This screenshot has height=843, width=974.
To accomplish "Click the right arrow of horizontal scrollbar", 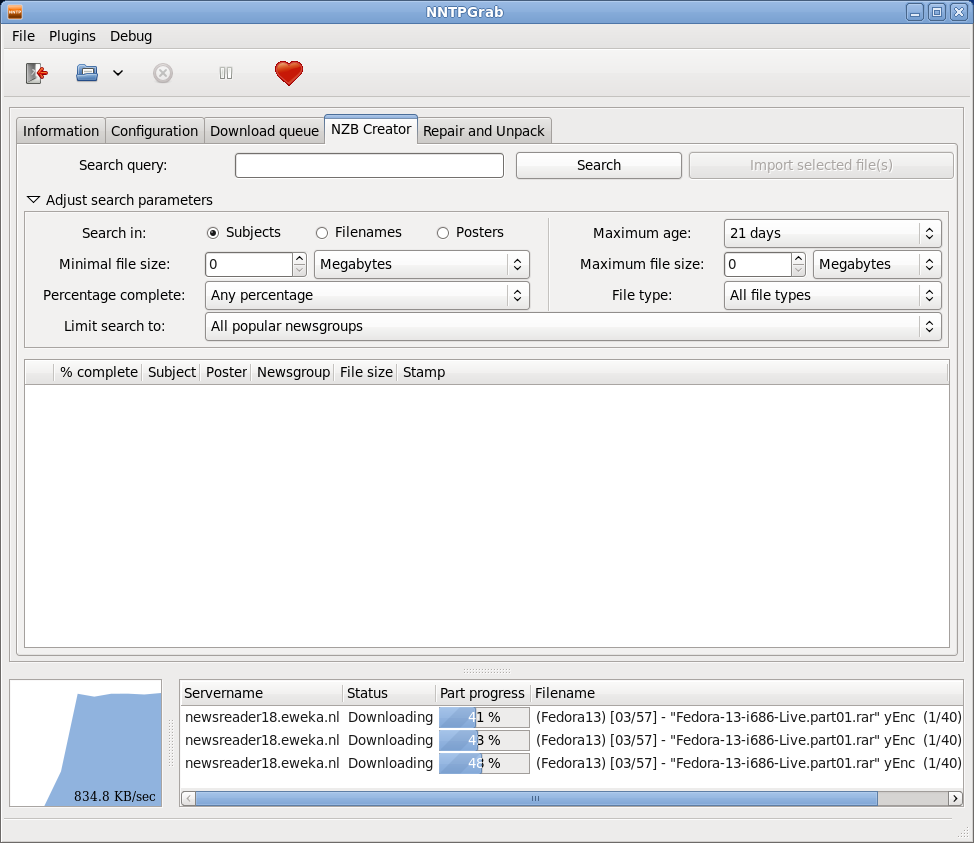I will tap(955, 798).
